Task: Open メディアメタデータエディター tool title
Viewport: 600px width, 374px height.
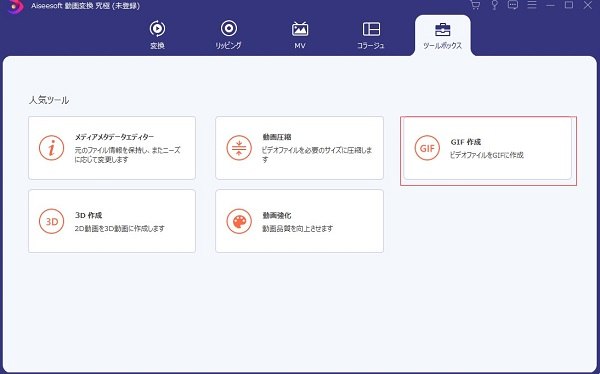Action: click(114, 137)
